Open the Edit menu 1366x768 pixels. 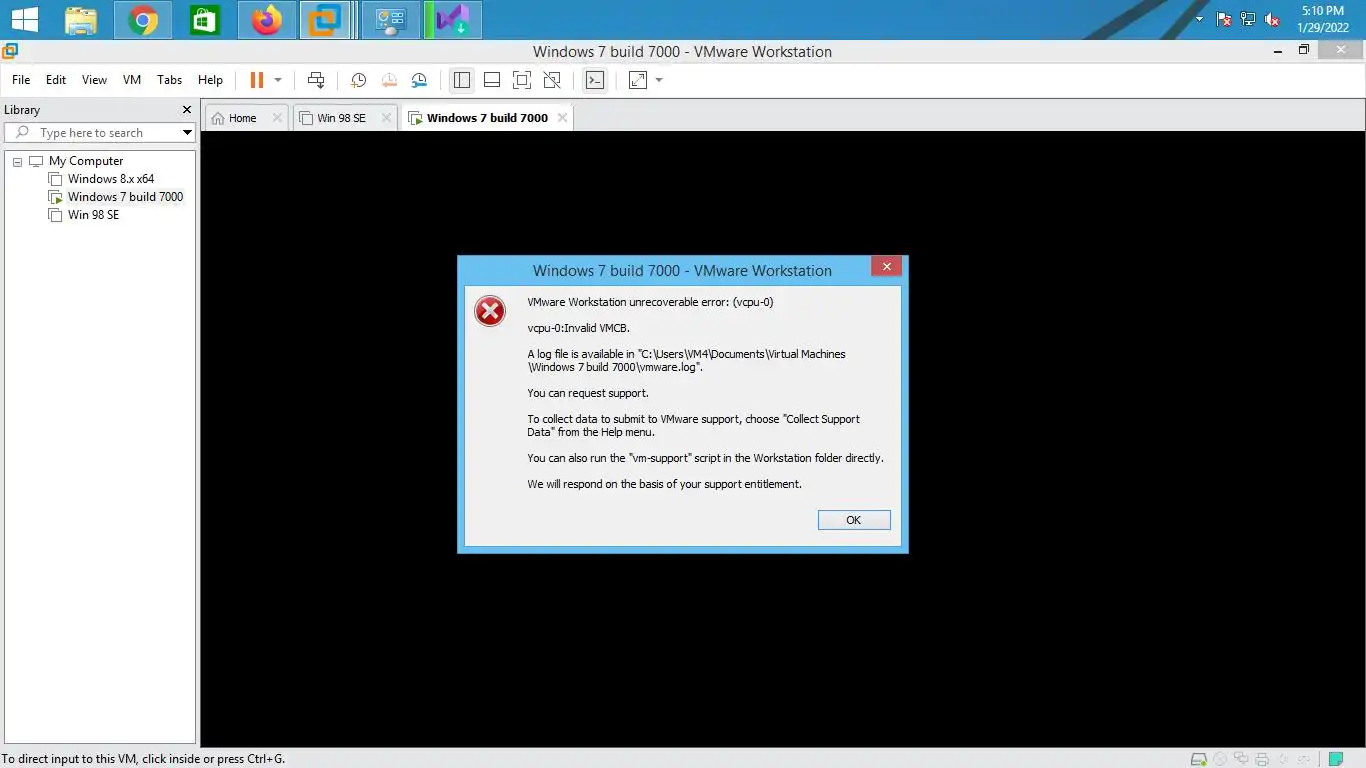[x=56, y=80]
